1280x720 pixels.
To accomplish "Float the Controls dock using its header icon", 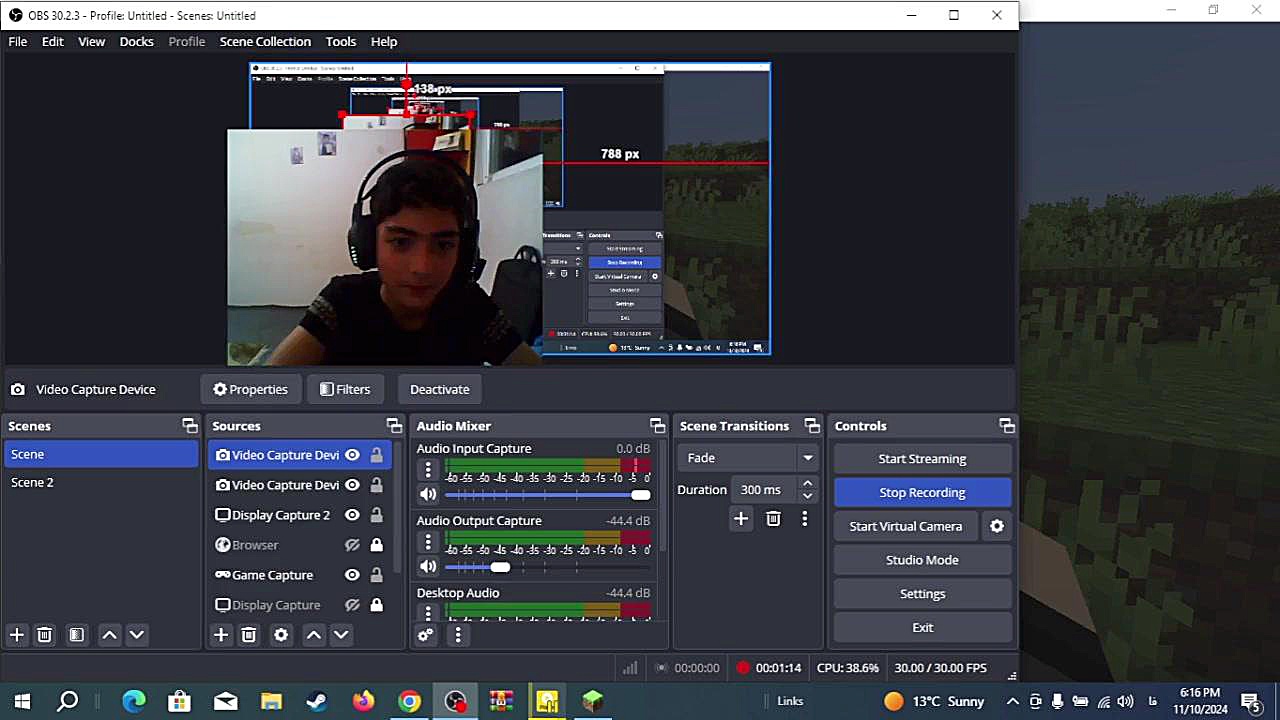I will click(1007, 426).
